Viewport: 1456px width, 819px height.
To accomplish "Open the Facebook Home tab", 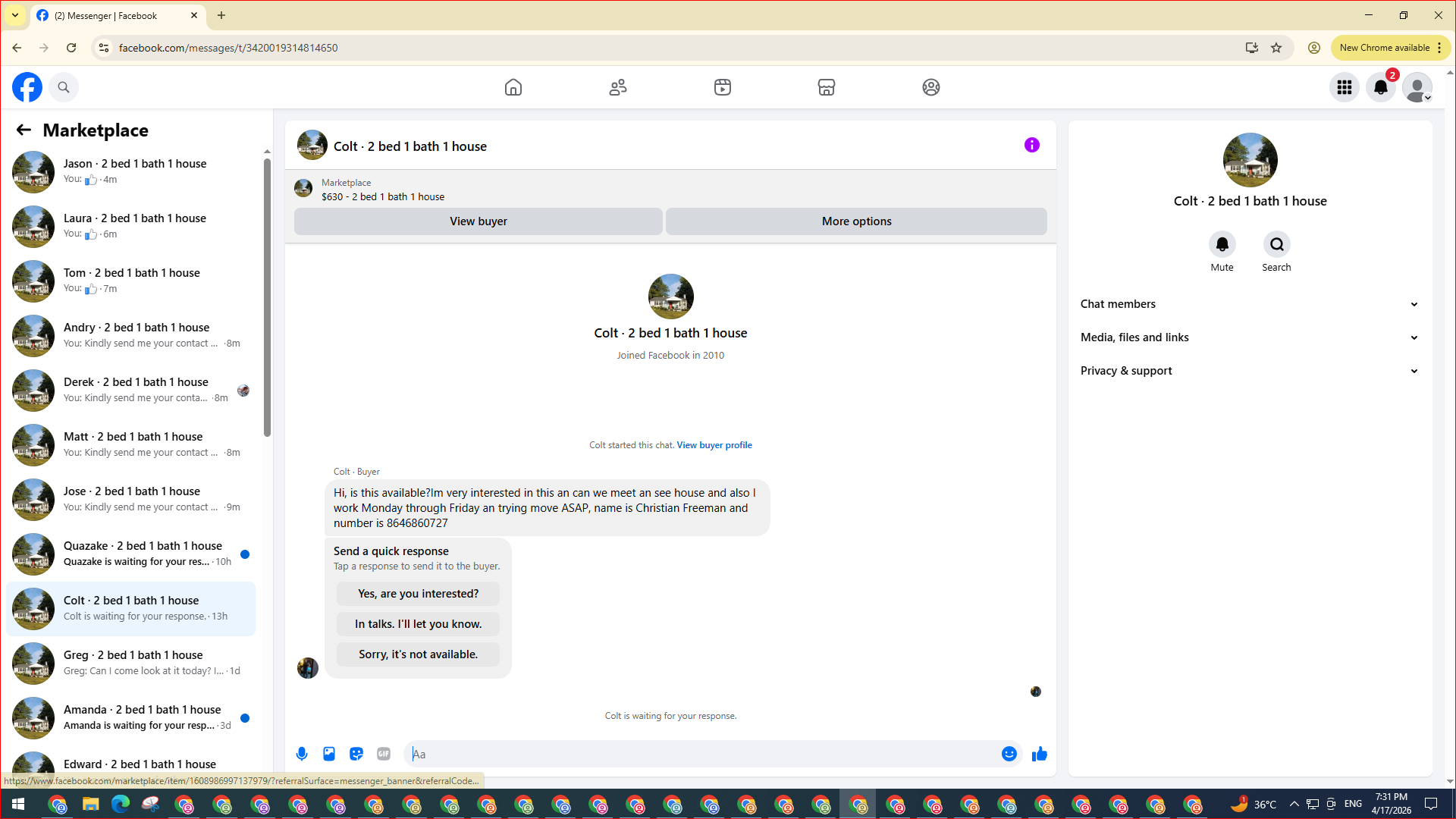I will (x=513, y=87).
